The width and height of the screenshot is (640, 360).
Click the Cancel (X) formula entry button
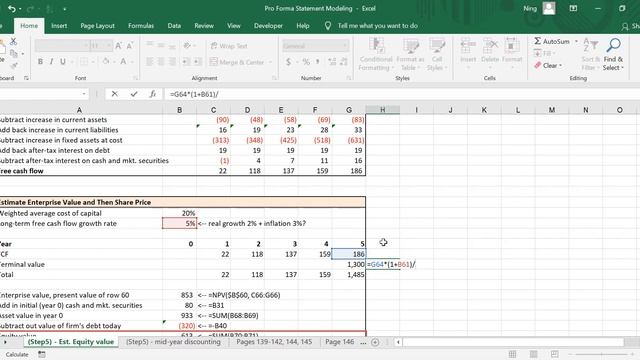click(115, 94)
